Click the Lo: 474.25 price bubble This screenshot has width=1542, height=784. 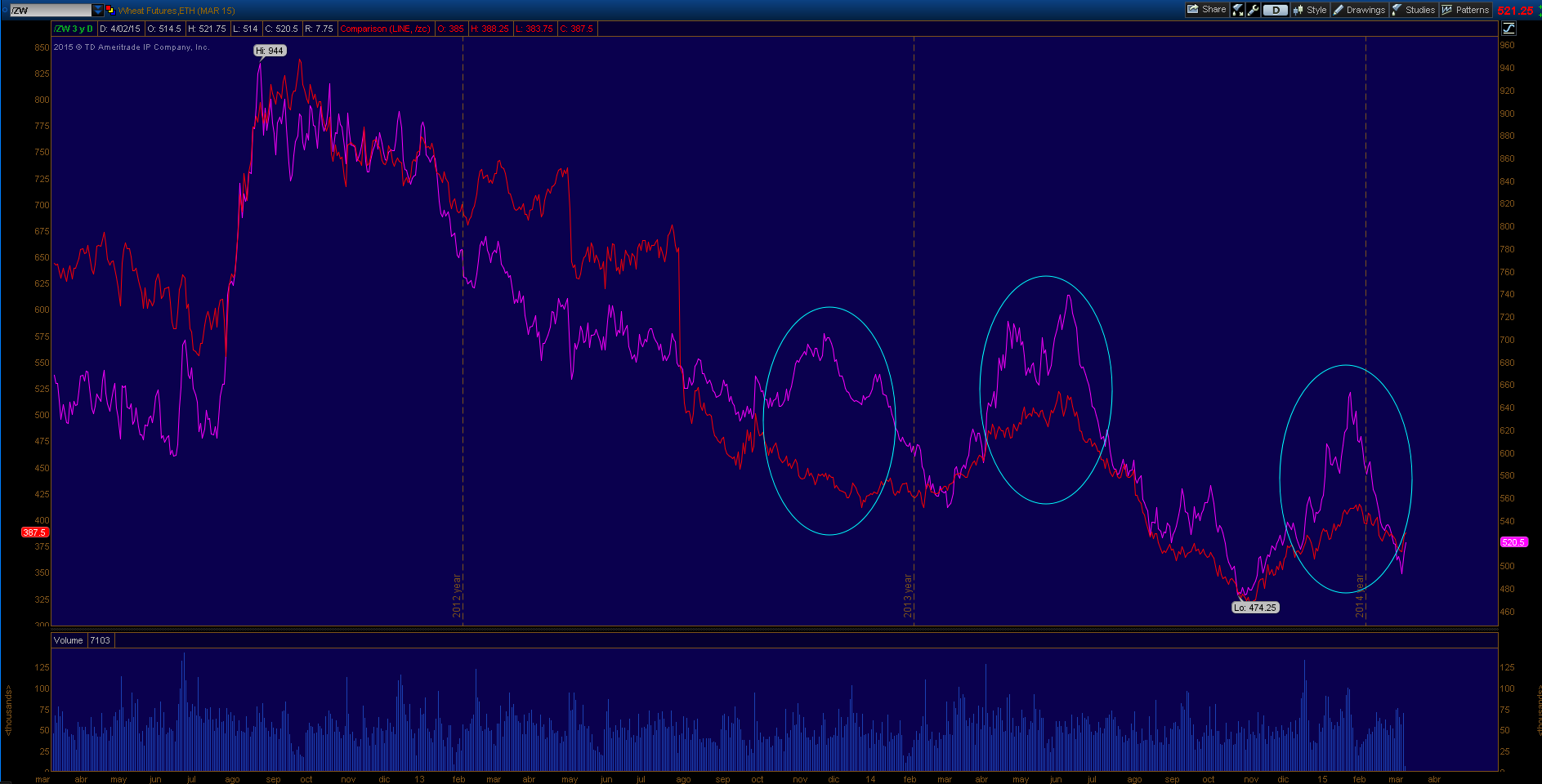[x=1255, y=608]
